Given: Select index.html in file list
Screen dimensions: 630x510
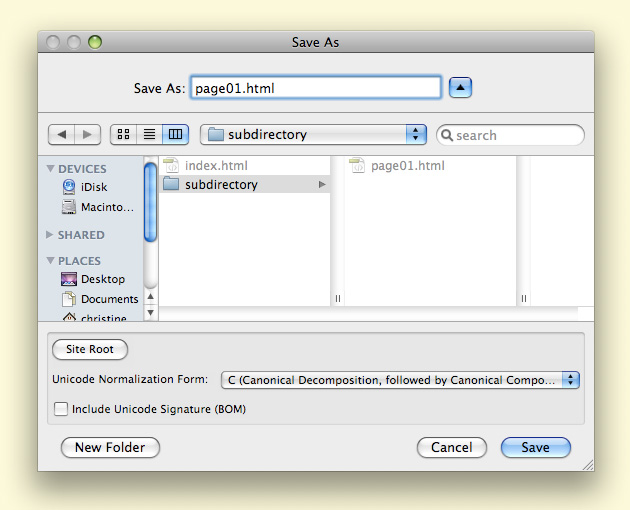Looking at the screenshot, I should [215, 165].
